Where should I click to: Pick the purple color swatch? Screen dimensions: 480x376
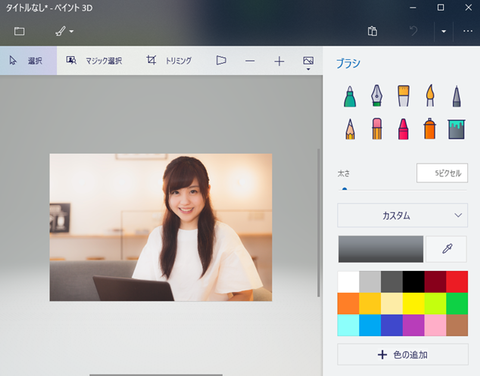[413, 325]
